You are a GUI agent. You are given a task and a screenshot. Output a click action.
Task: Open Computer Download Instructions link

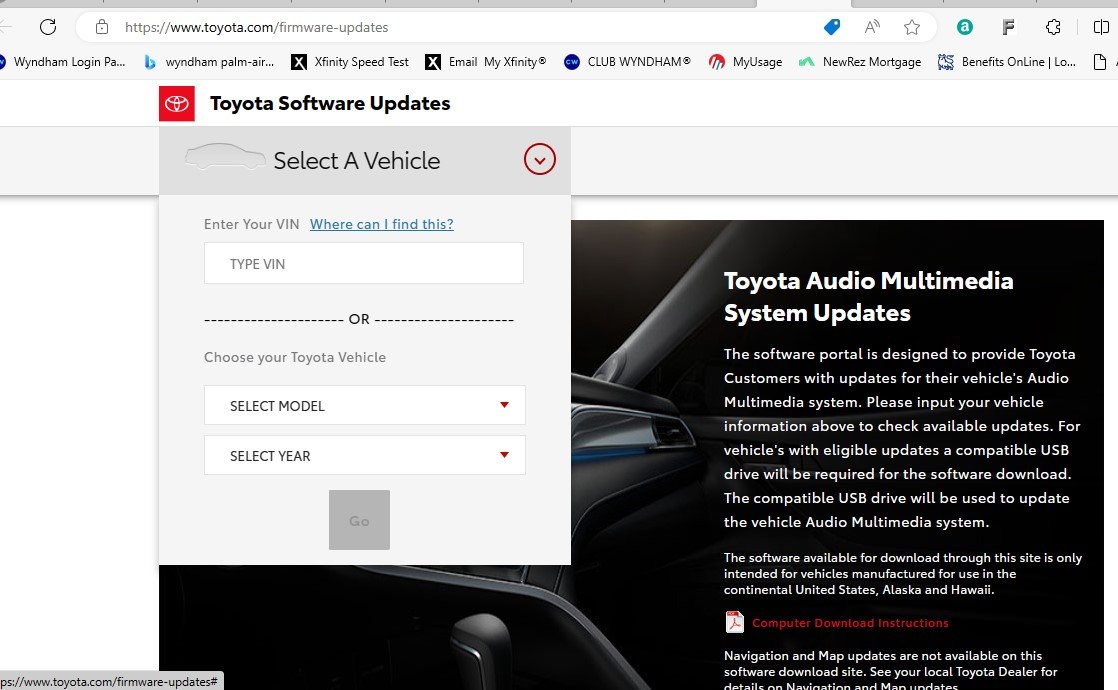850,623
